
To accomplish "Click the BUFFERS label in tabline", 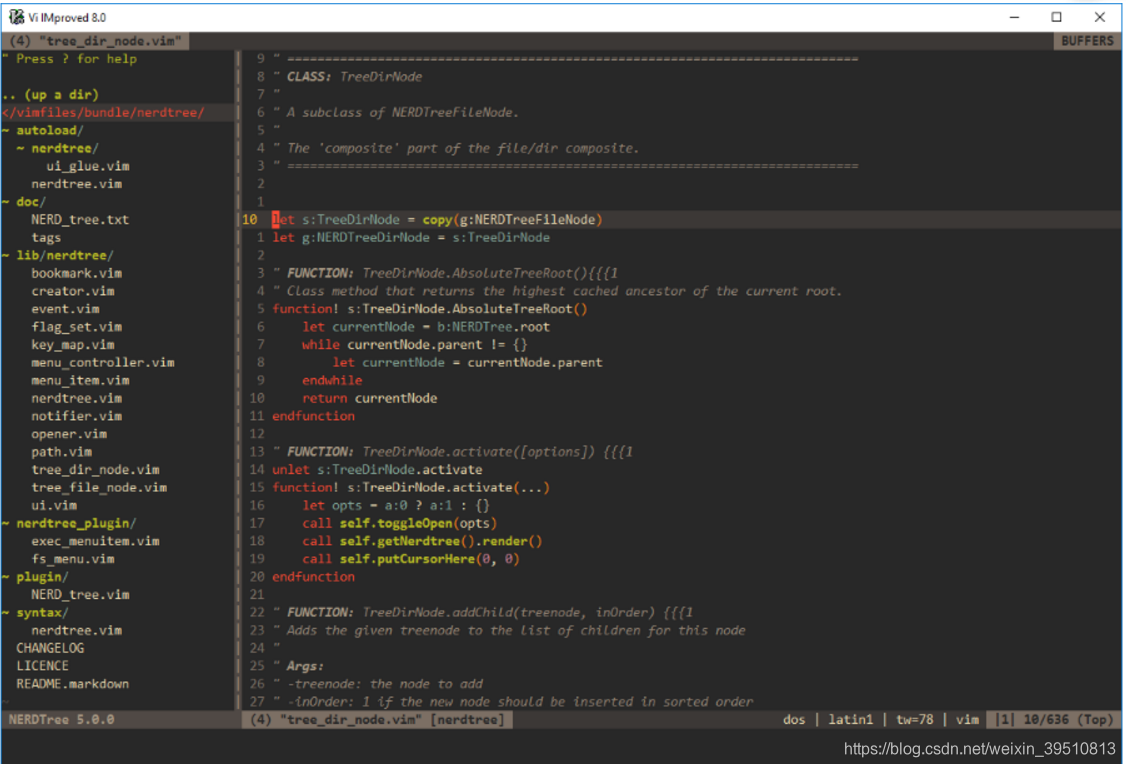I will pyautogui.click(x=1087, y=41).
